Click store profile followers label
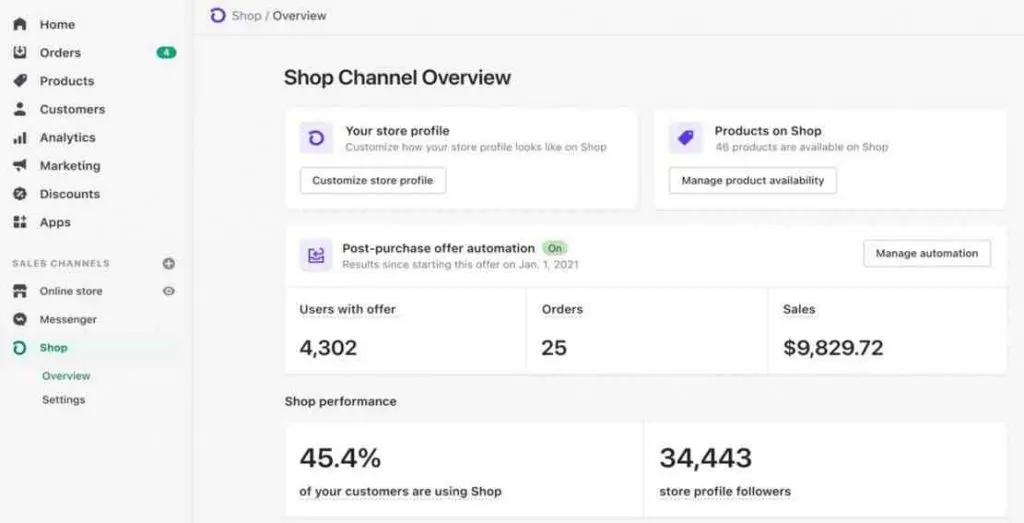The width and height of the screenshot is (1024, 523). [x=725, y=492]
